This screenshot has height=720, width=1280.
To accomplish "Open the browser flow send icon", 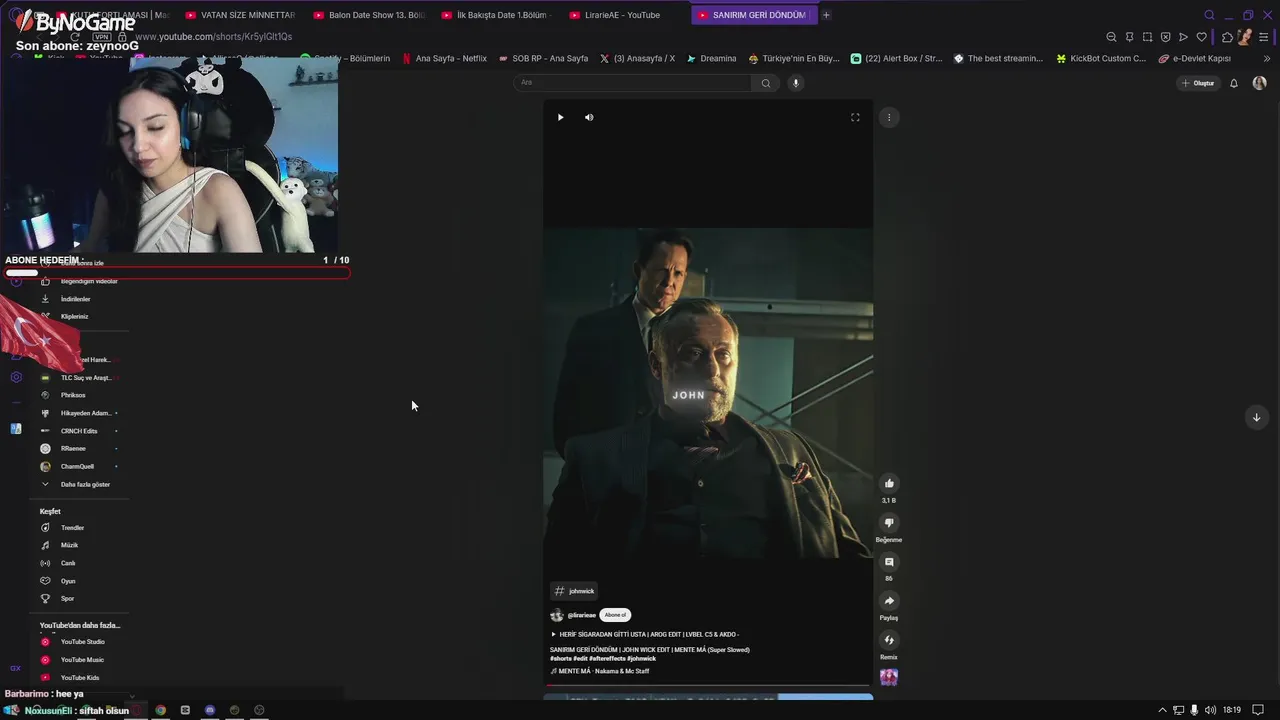I will (1183, 37).
